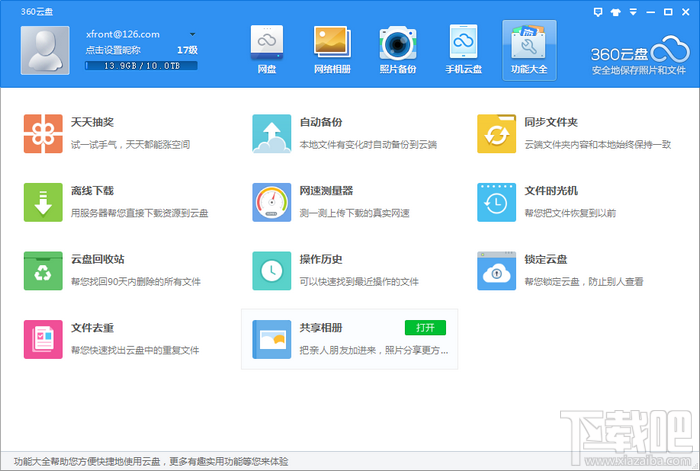Click the user avatar picture

pos(45,50)
